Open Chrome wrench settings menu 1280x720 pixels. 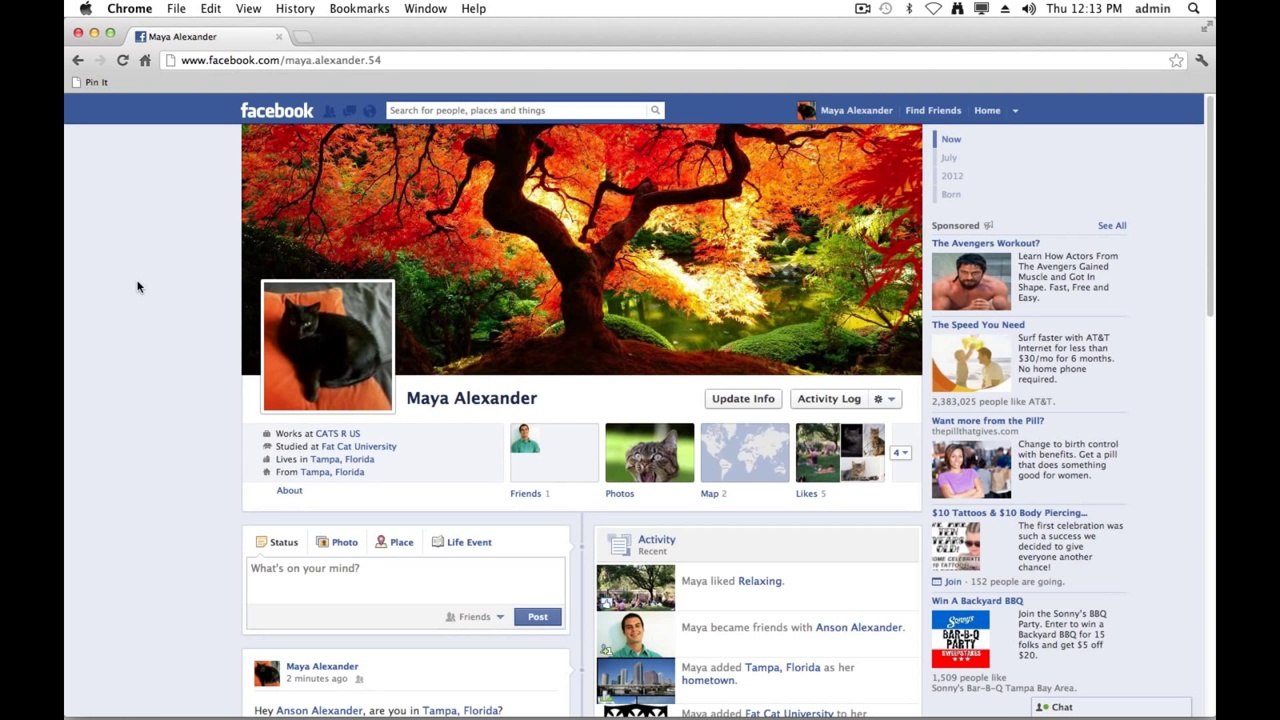coord(1201,60)
